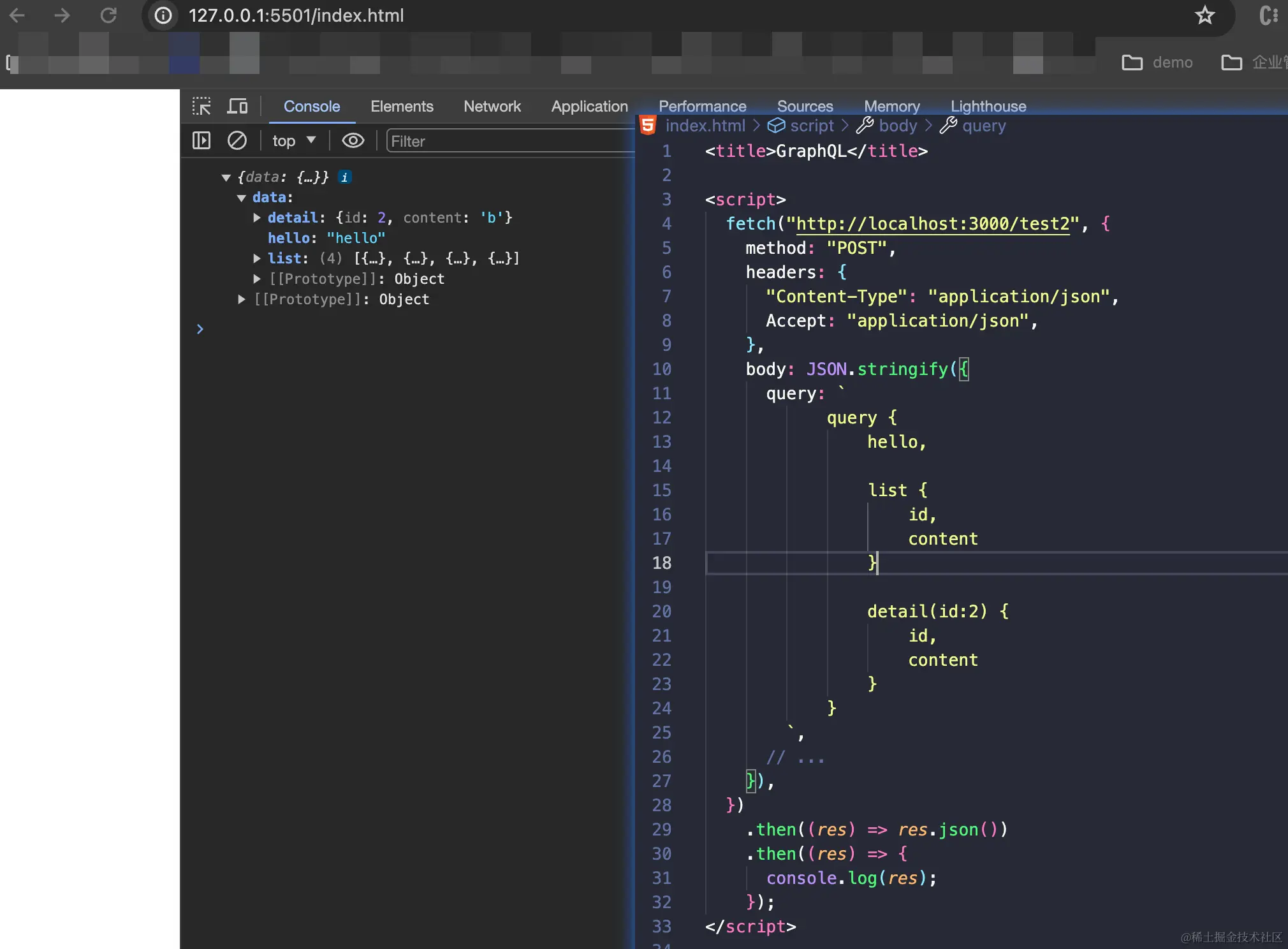Click the site info icon in address bar
1288x949 pixels.
point(163,15)
